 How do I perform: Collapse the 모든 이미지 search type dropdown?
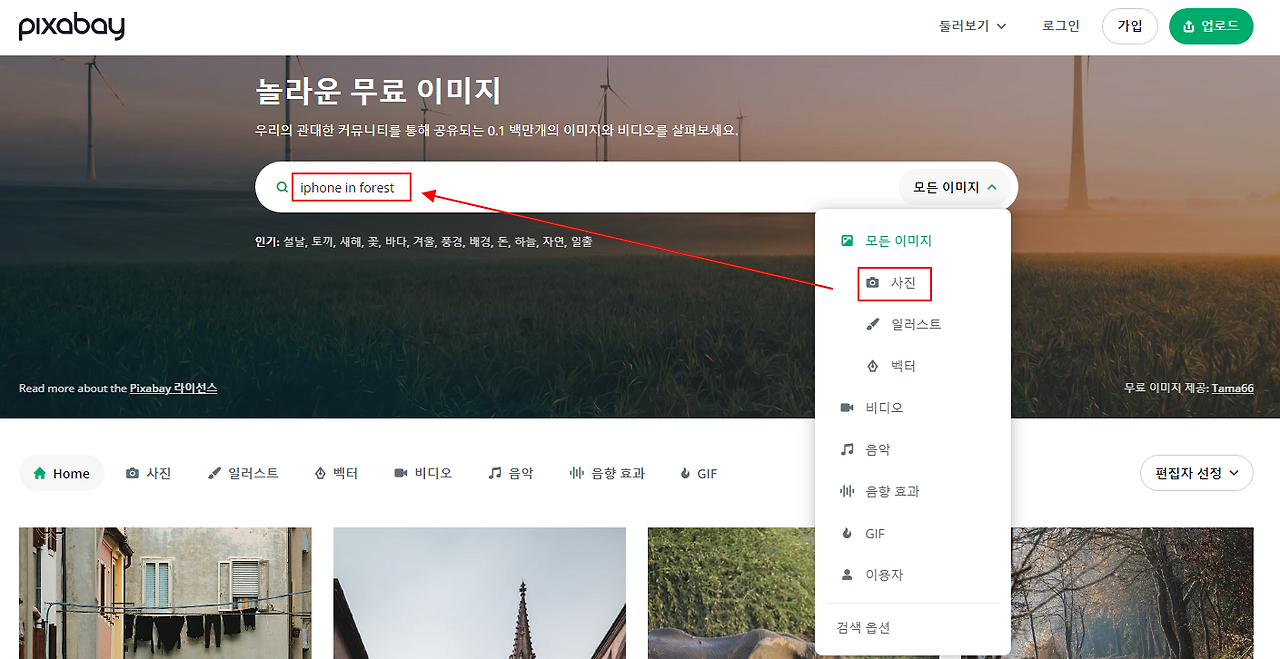(x=955, y=187)
